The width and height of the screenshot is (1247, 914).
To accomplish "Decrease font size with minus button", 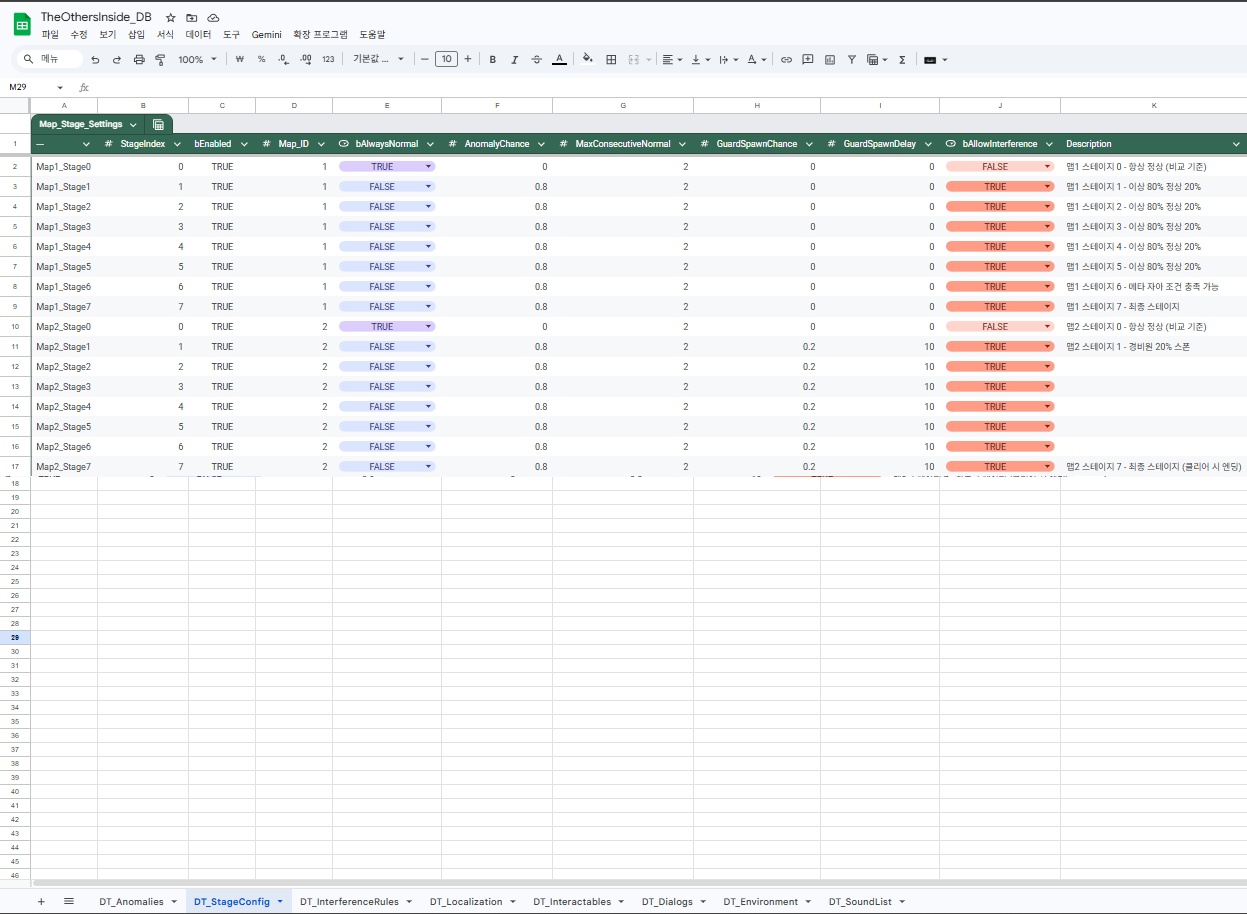I will tap(425, 60).
